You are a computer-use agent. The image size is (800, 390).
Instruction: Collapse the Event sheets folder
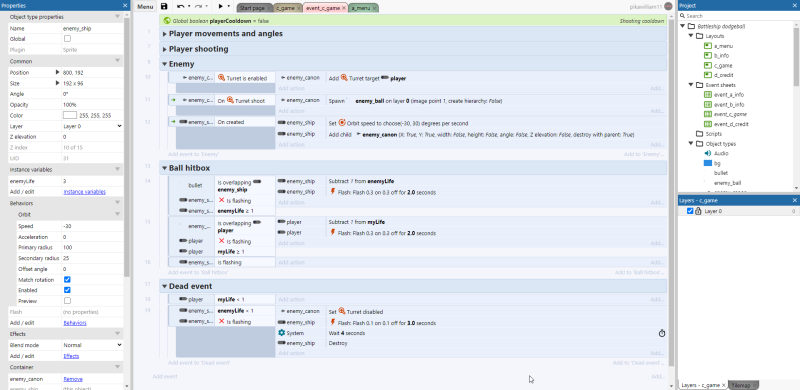pos(691,85)
